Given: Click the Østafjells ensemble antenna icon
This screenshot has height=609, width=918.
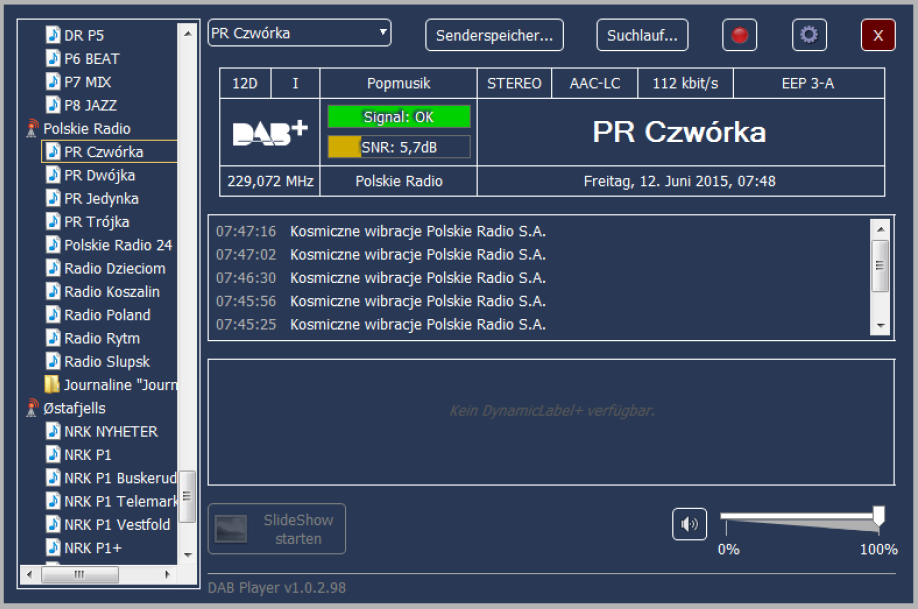Looking at the screenshot, I should (x=32, y=408).
